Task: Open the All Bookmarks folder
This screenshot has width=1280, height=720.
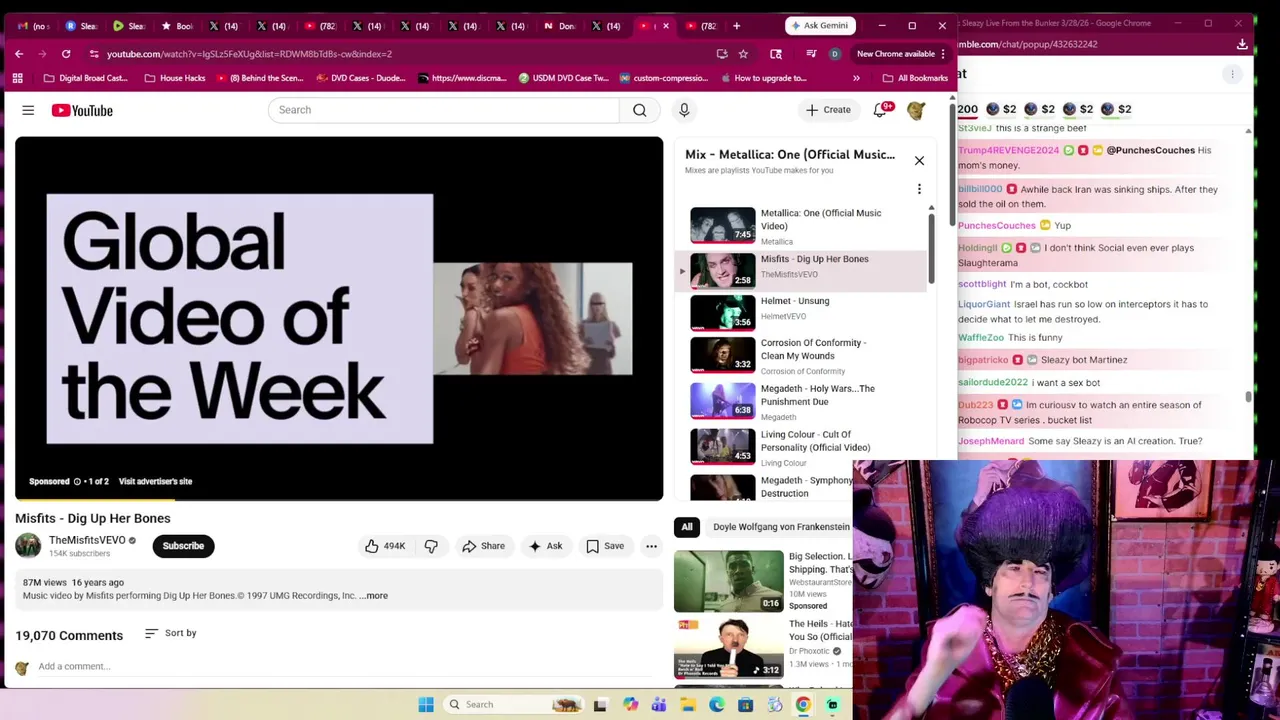Action: click(x=915, y=78)
